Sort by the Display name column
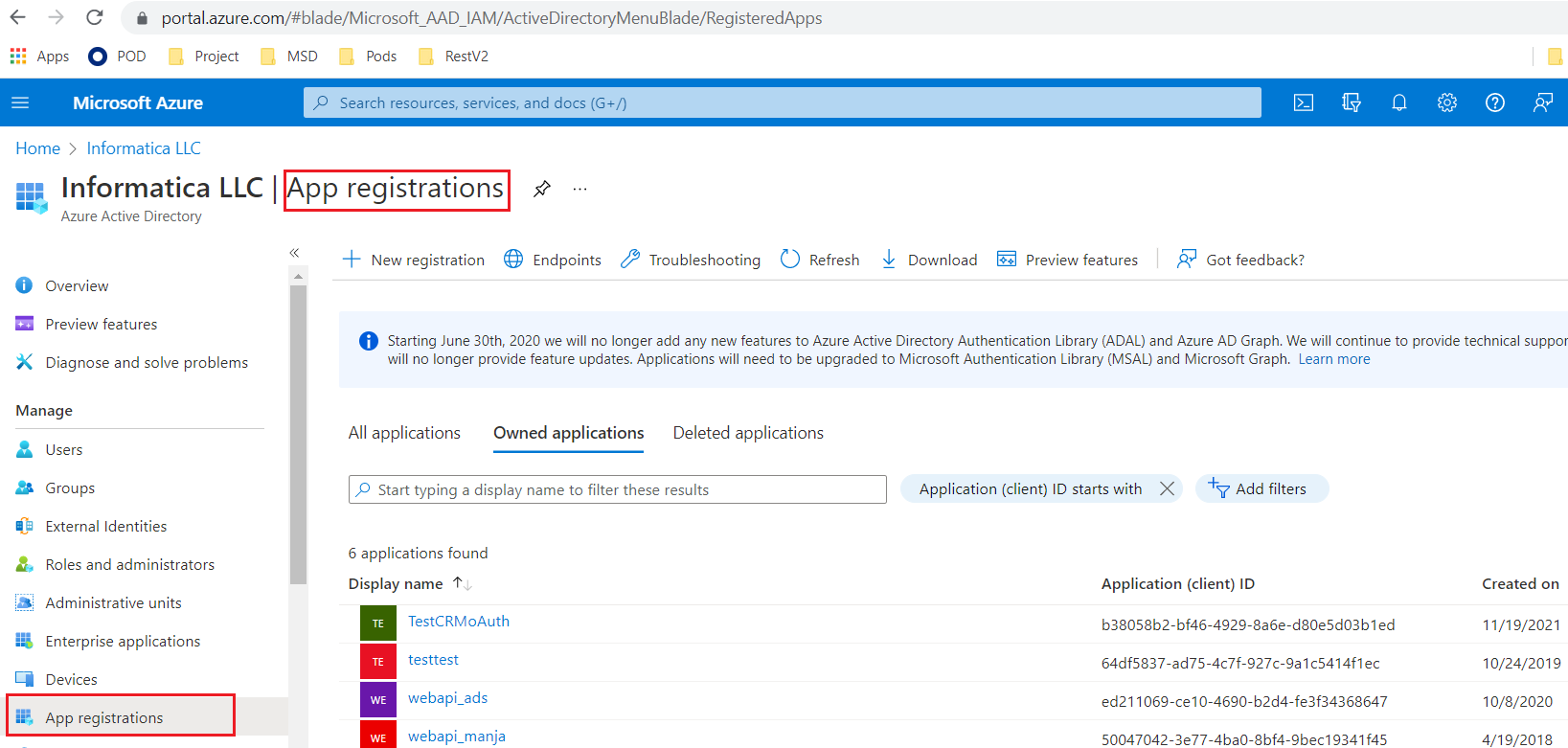The image size is (1568, 748). tap(410, 583)
